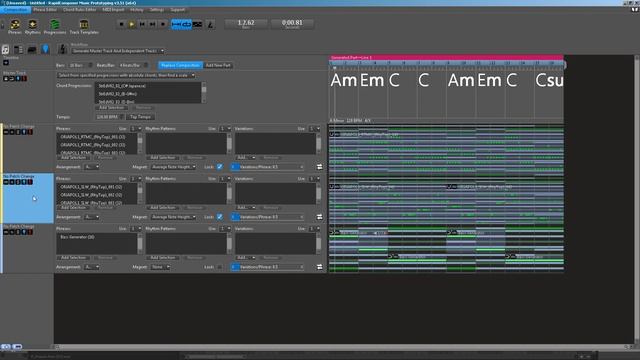Open Arrangement dropdown on Bass Generator track
This screenshot has height=360, width=640.
(x=92, y=267)
